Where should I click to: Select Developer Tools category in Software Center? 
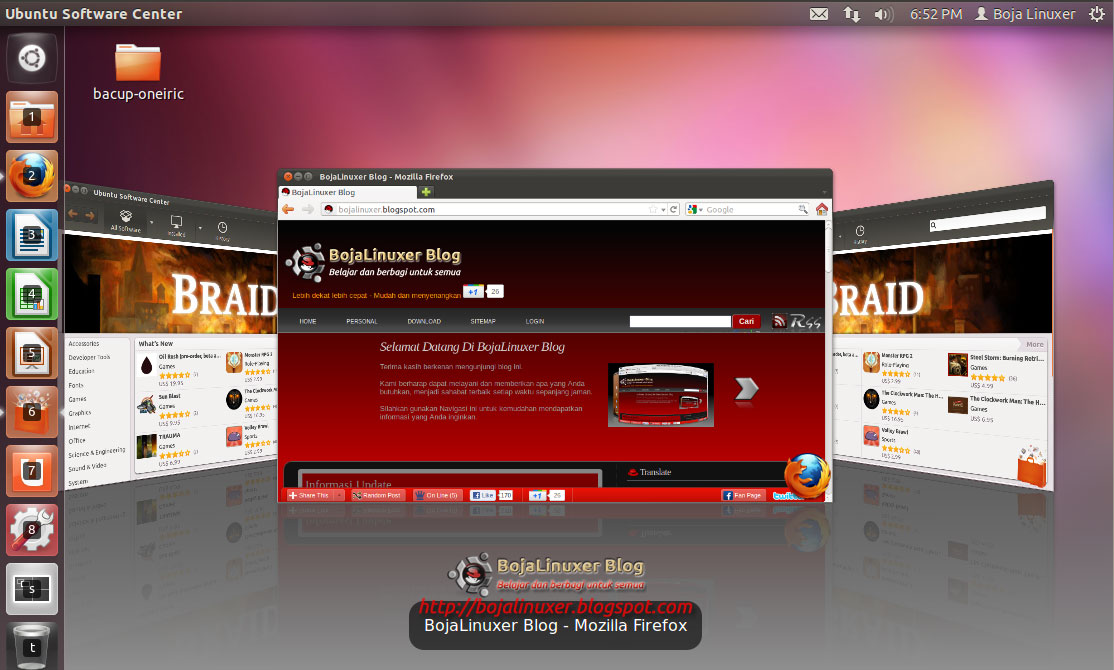(x=90, y=357)
